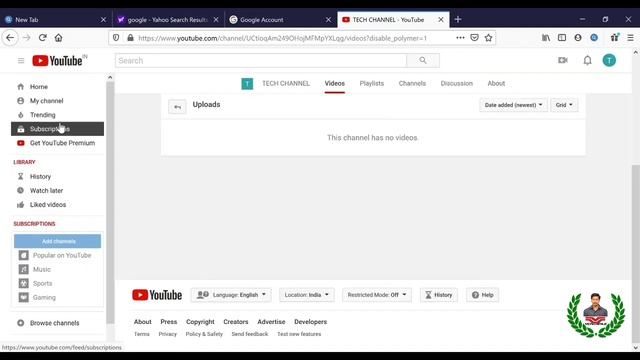Image resolution: width=640 pixels, height=360 pixels.
Task: Open the Firefox library icon
Action: [546, 38]
